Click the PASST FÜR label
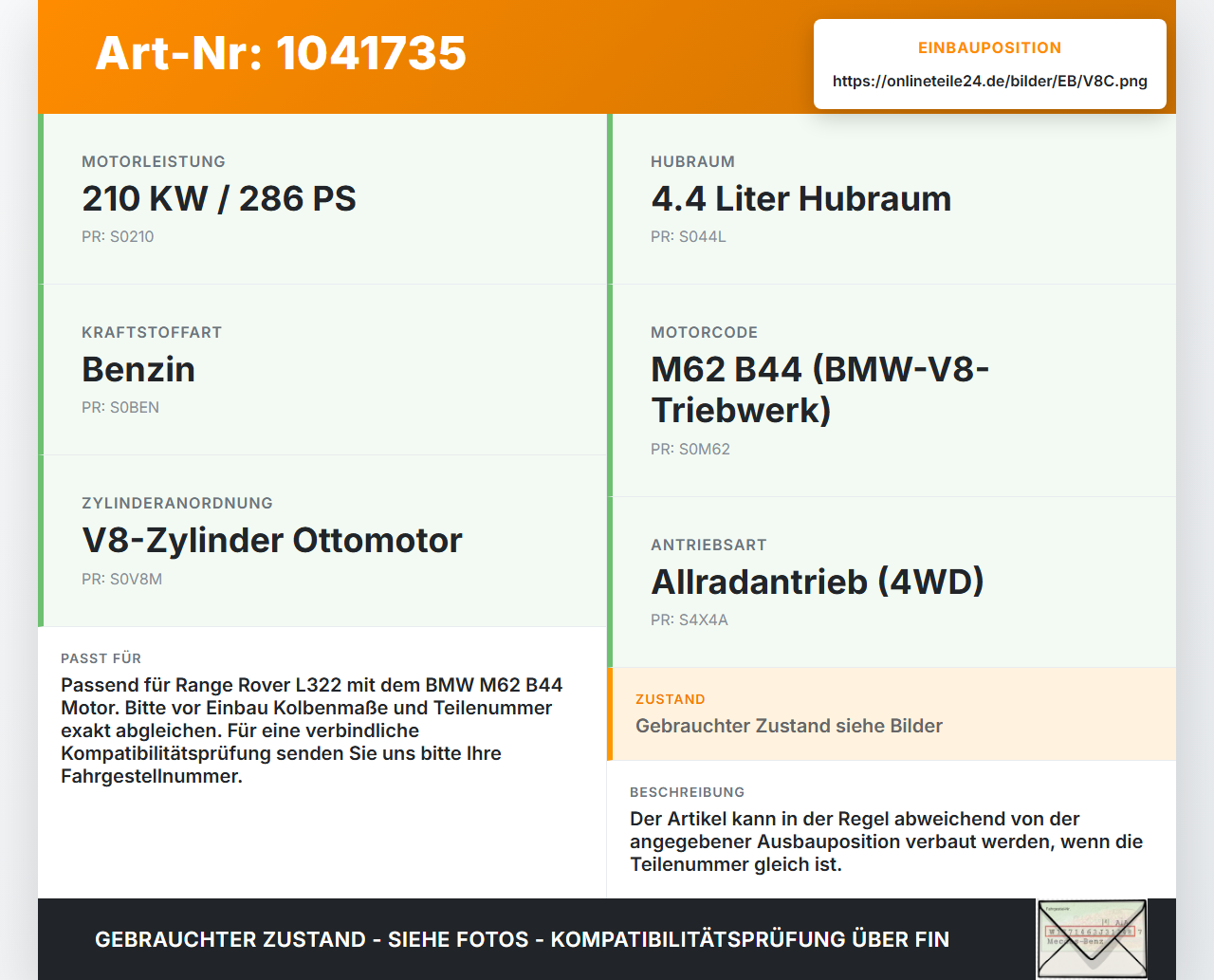 tap(101, 658)
